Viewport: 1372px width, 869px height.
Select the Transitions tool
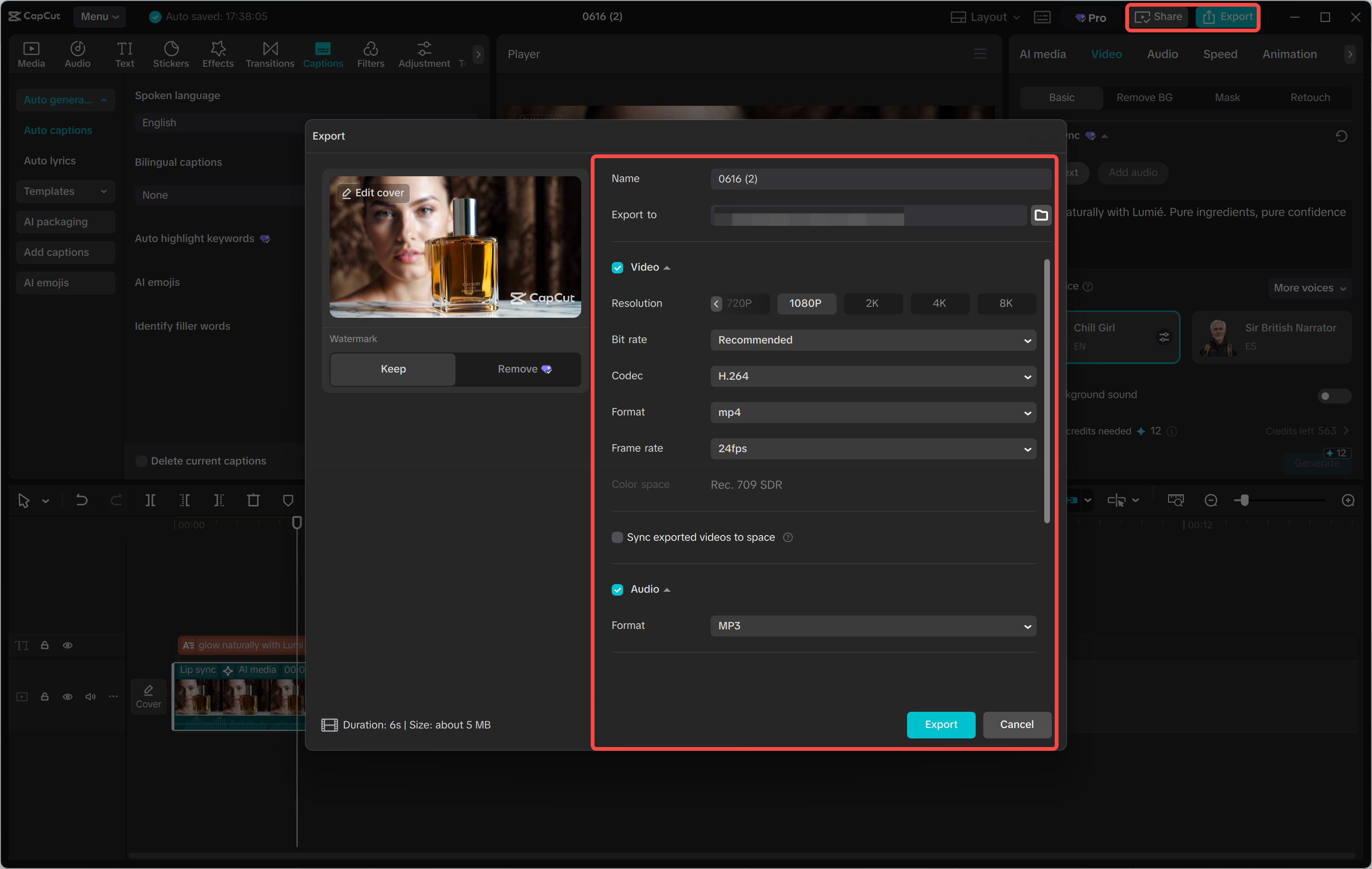270,54
